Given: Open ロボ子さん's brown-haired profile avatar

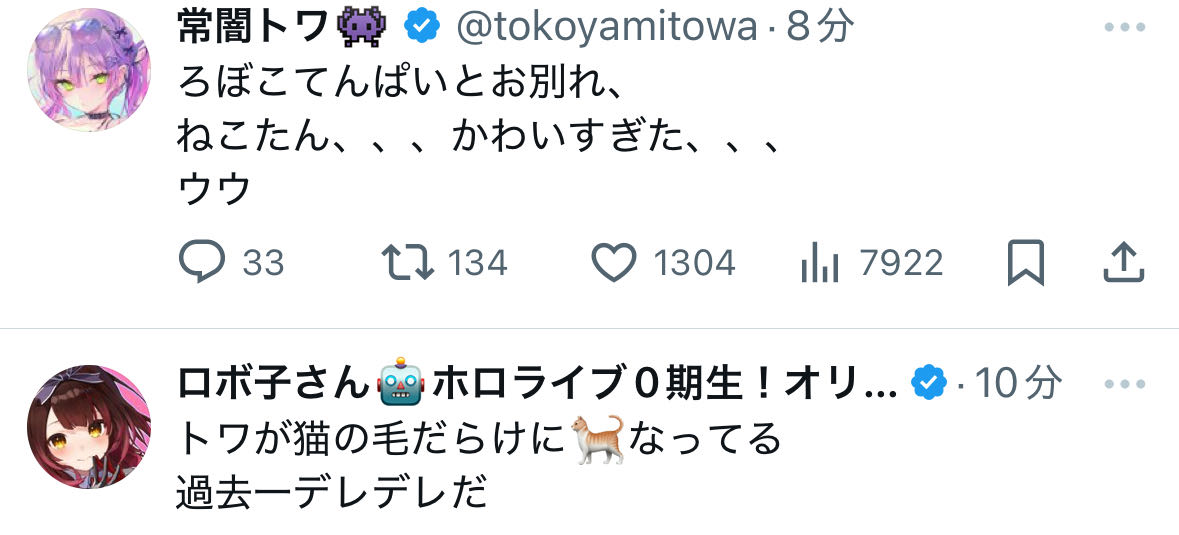Looking at the screenshot, I should coord(89,427).
